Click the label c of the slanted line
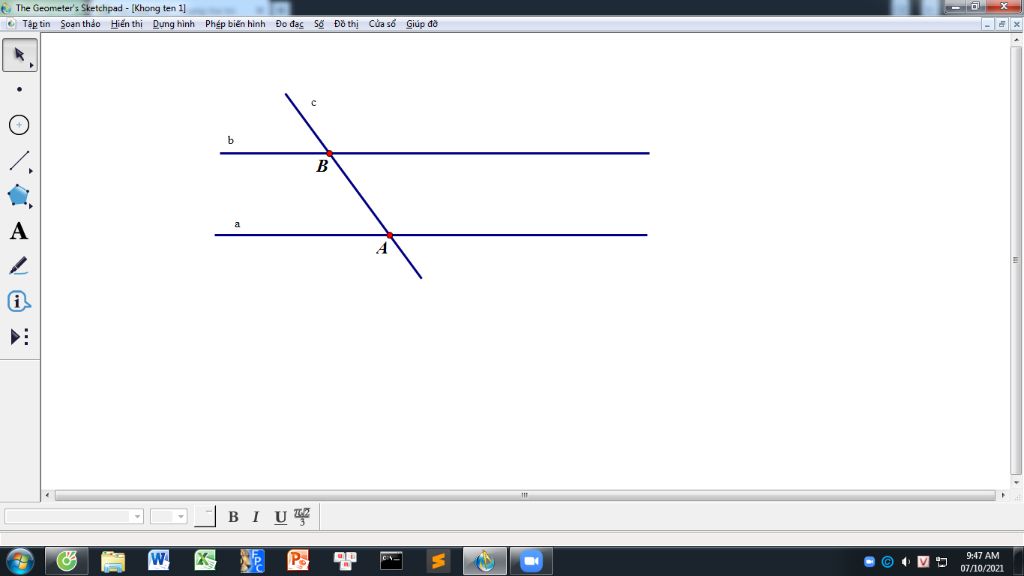 click(x=313, y=103)
